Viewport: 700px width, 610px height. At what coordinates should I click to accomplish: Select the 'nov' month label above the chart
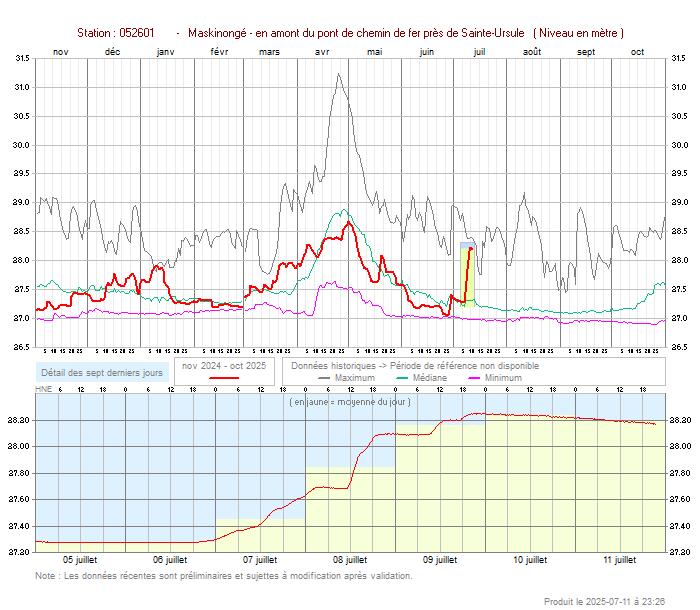point(61,52)
